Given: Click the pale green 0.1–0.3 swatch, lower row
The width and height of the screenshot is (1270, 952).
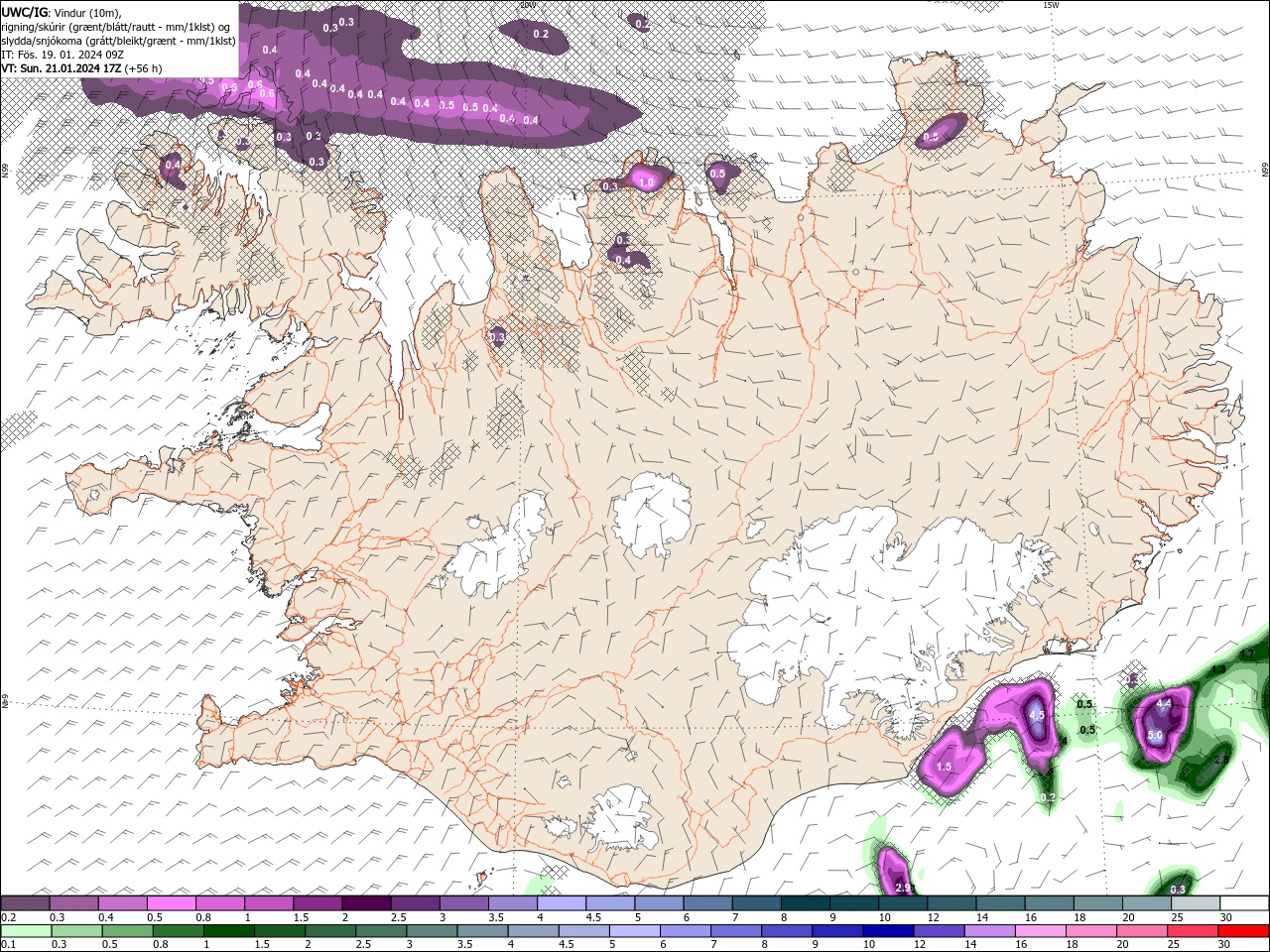Looking at the screenshot, I should click(25, 931).
